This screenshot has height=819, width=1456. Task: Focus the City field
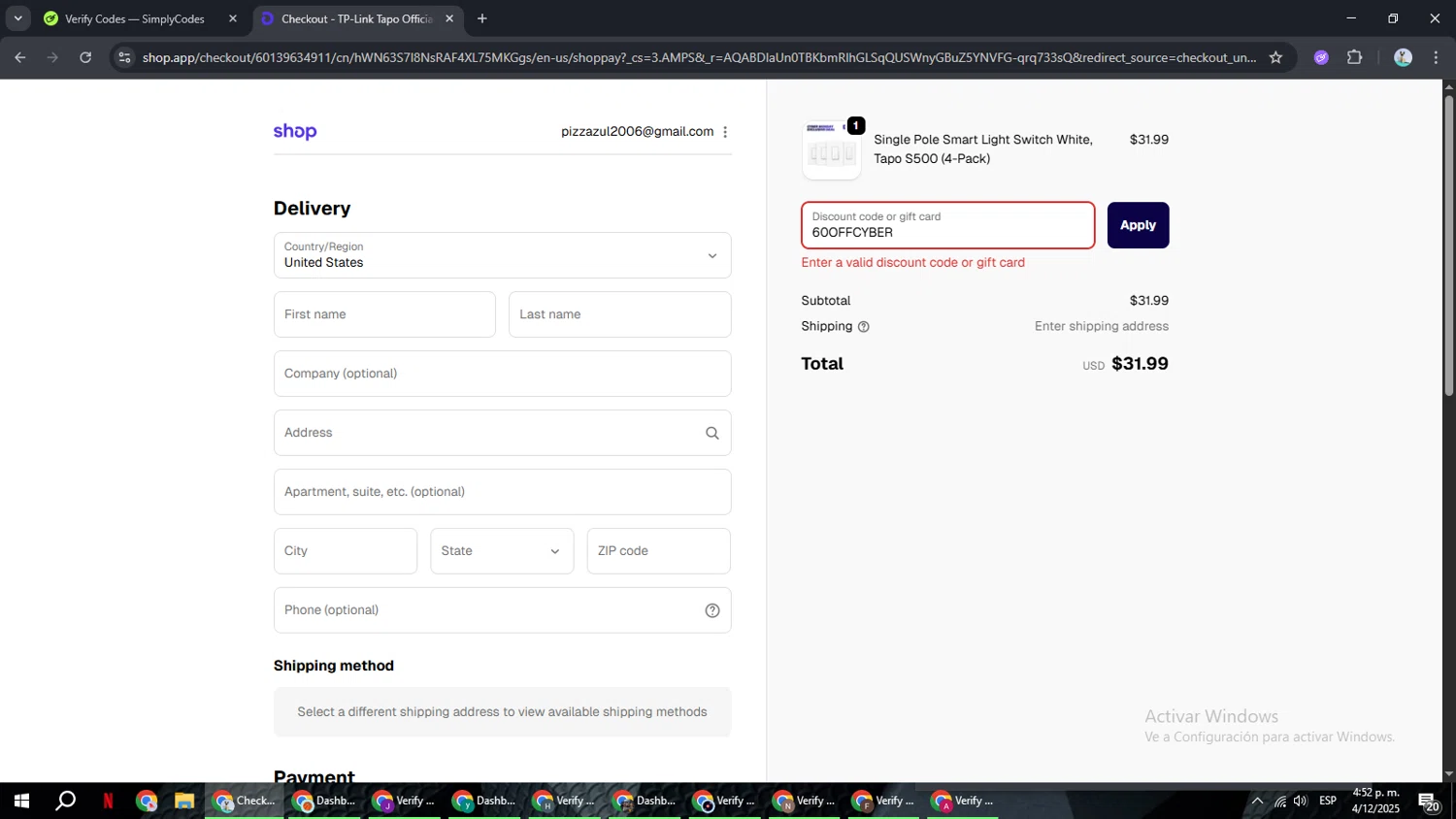point(346,551)
